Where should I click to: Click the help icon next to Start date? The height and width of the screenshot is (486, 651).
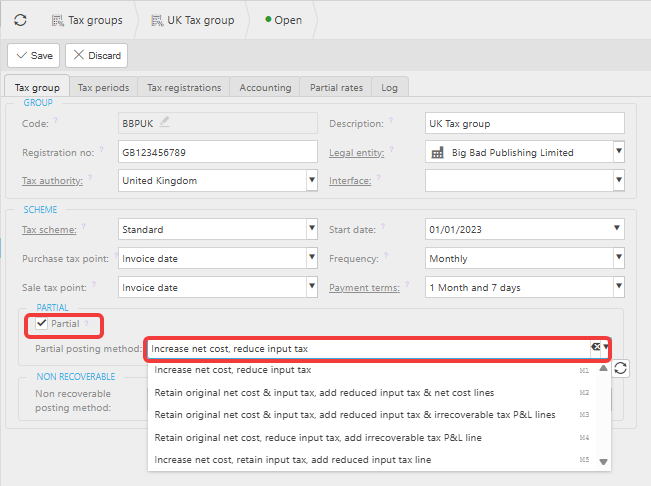[383, 226]
